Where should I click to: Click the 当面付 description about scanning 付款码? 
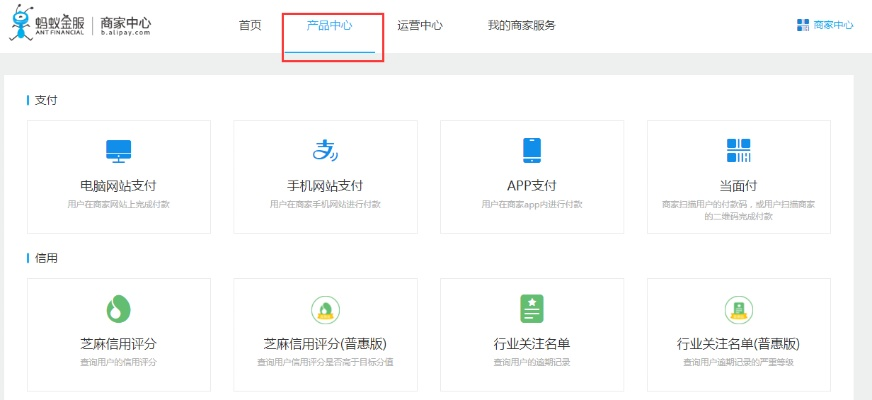point(739,210)
